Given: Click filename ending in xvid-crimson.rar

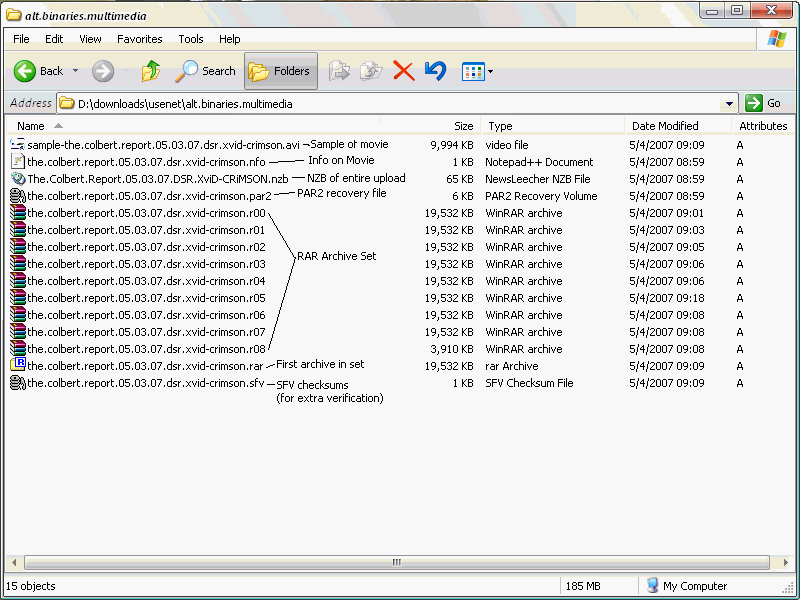Looking at the screenshot, I should (145, 366).
